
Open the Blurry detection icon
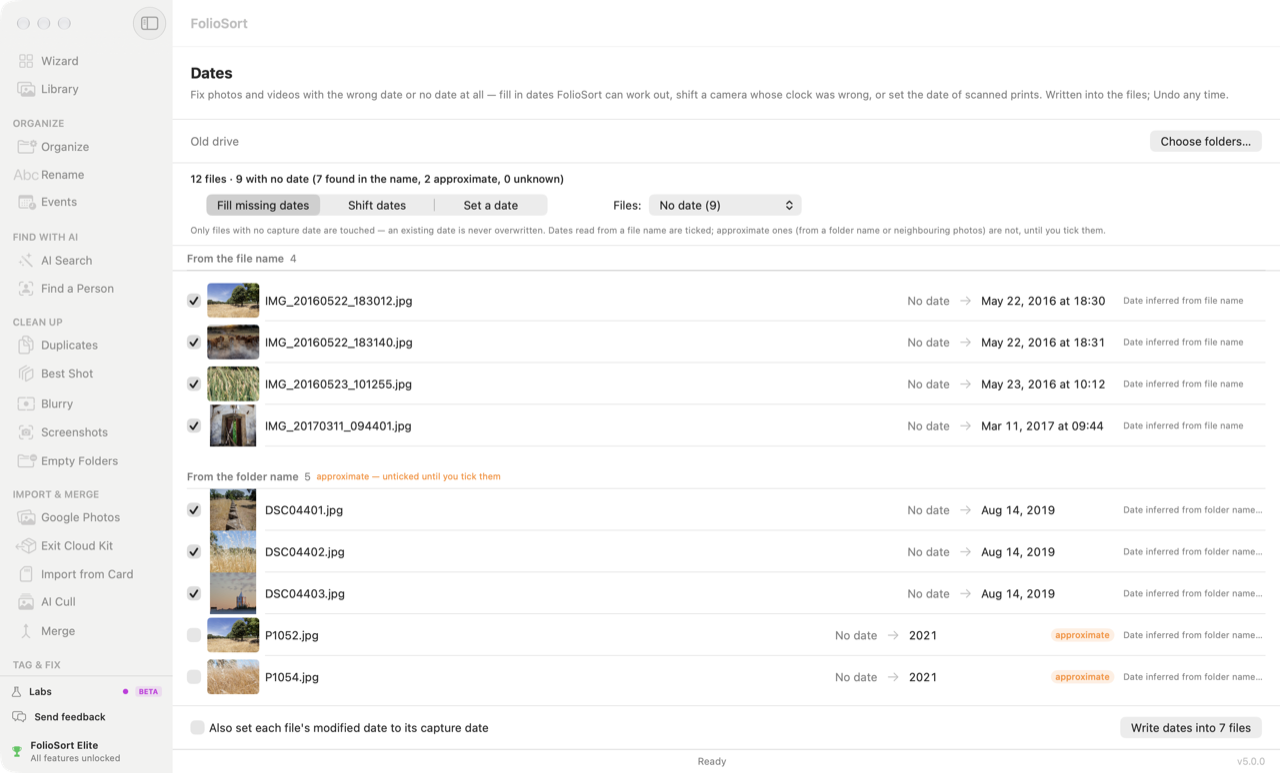(x=26, y=404)
